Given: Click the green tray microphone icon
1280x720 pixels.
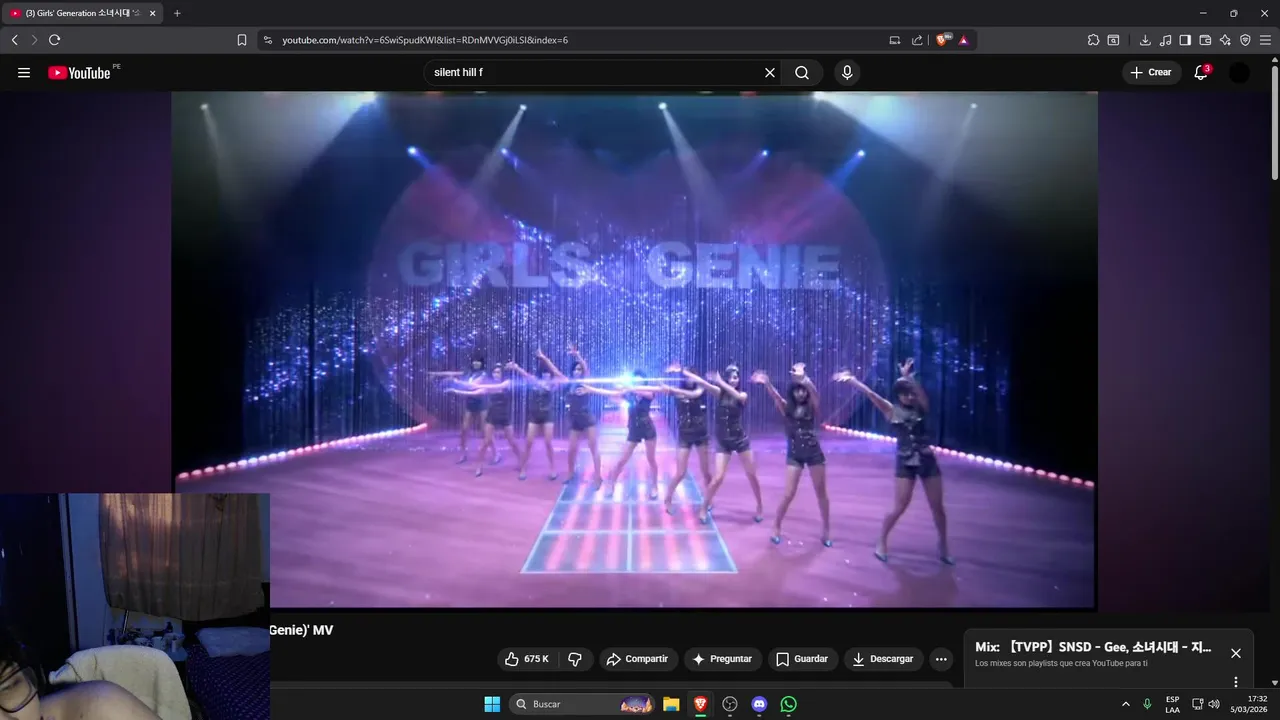Looking at the screenshot, I should pos(1148,704).
